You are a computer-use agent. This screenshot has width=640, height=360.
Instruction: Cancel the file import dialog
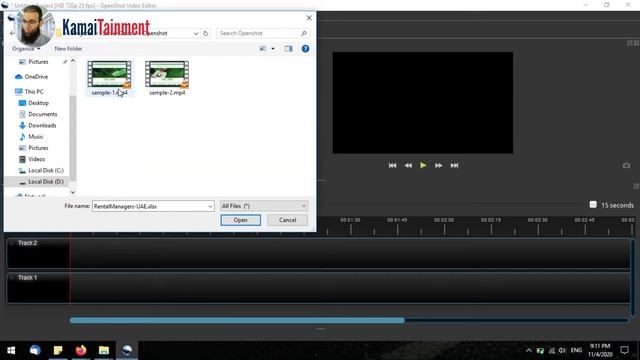pyautogui.click(x=287, y=220)
